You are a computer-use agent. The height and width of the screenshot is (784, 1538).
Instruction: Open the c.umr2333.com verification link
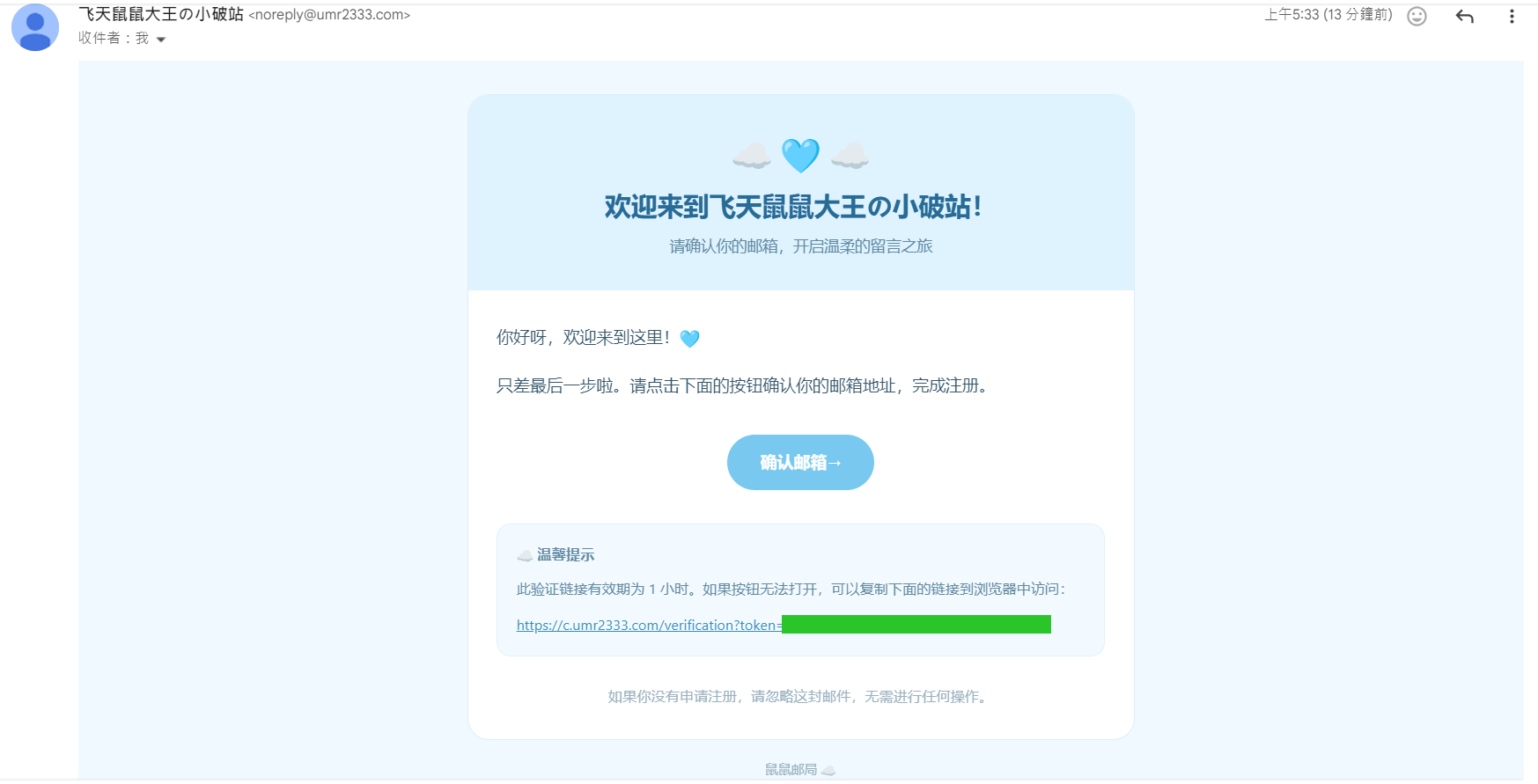coord(784,625)
